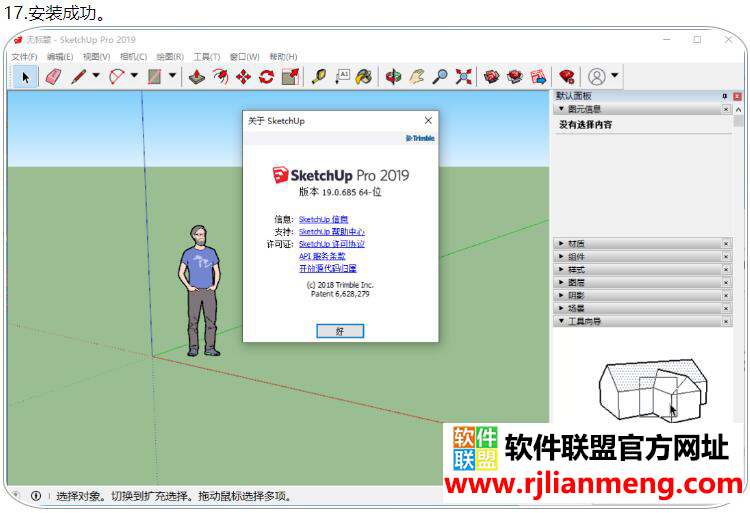The image size is (750, 513).
Task: Open the 文件(F) menu
Action: tap(24, 57)
